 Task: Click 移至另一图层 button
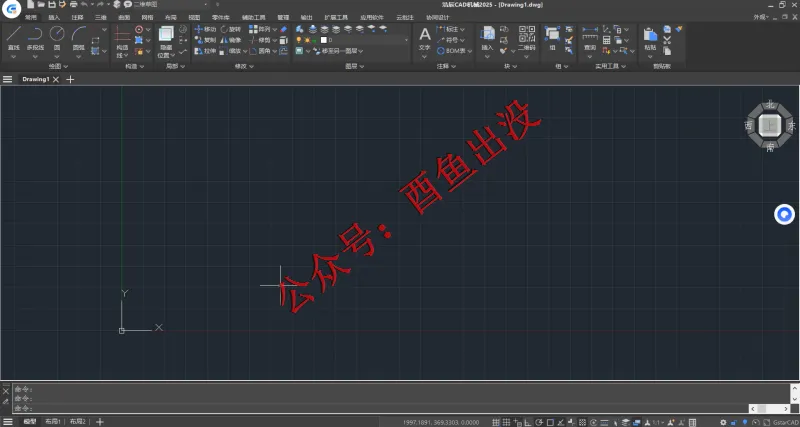pos(337,51)
